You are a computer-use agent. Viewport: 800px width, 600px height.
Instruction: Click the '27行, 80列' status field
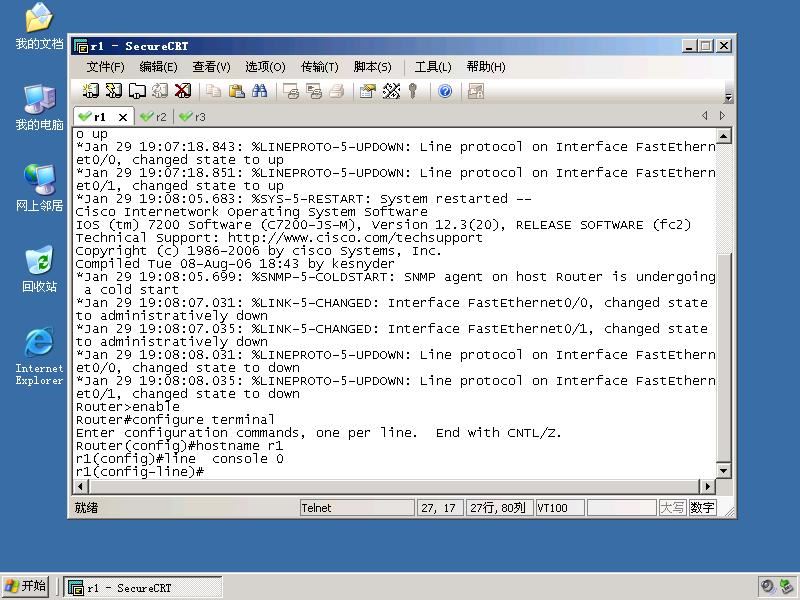click(x=499, y=508)
